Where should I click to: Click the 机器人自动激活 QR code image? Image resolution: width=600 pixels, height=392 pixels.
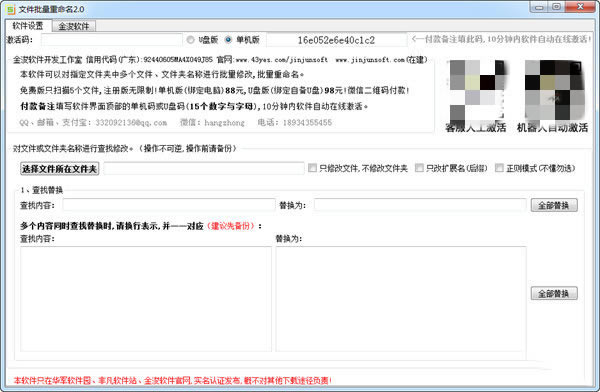(x=554, y=90)
